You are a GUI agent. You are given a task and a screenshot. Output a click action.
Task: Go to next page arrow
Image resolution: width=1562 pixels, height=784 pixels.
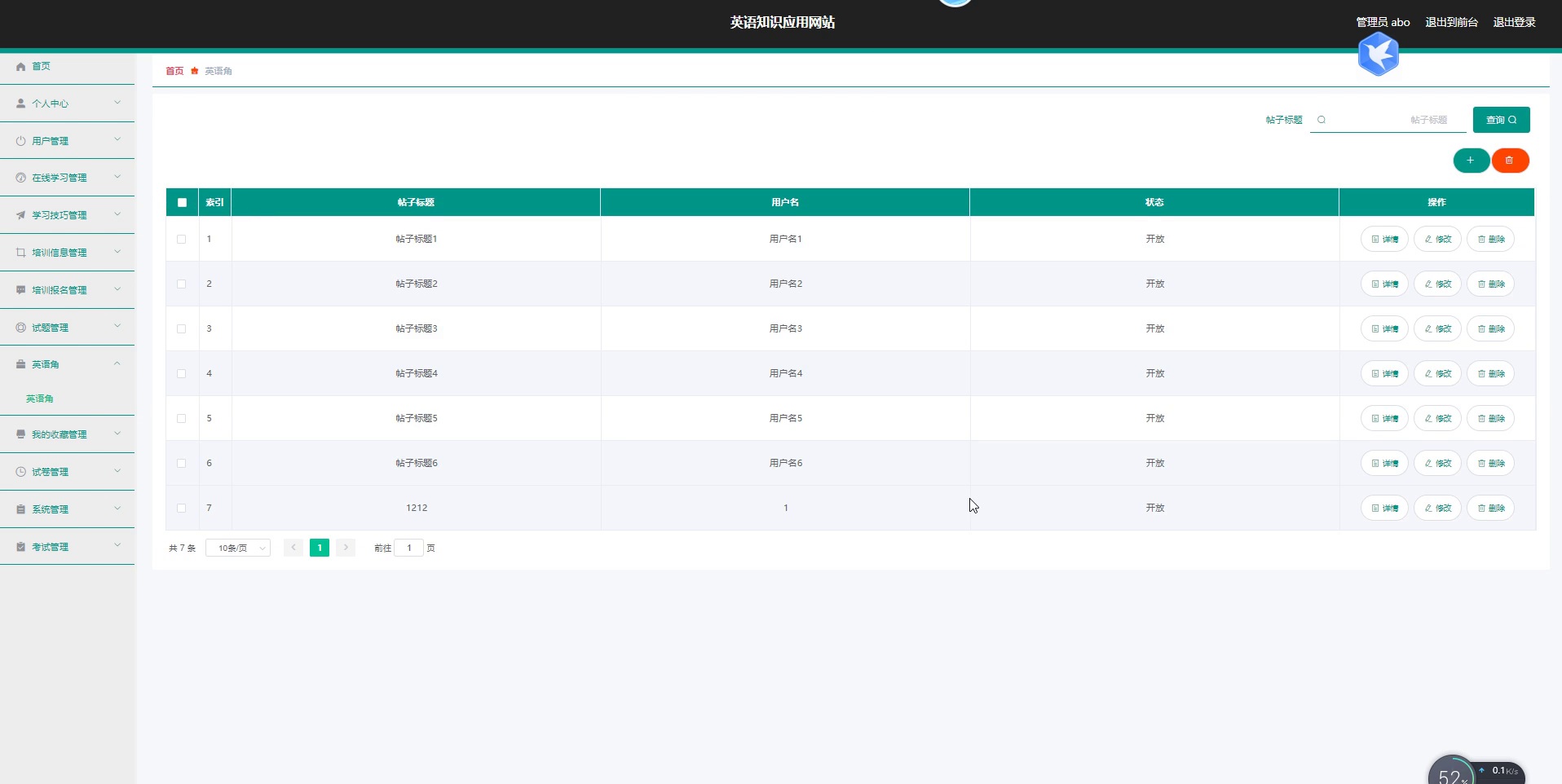346,548
